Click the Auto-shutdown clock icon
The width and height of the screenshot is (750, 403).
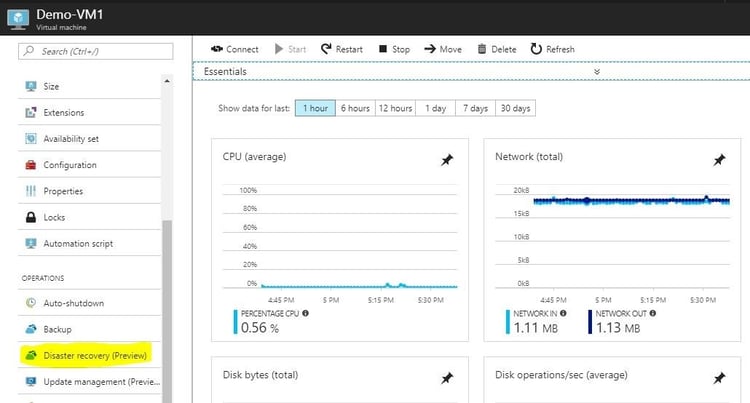click(31, 303)
